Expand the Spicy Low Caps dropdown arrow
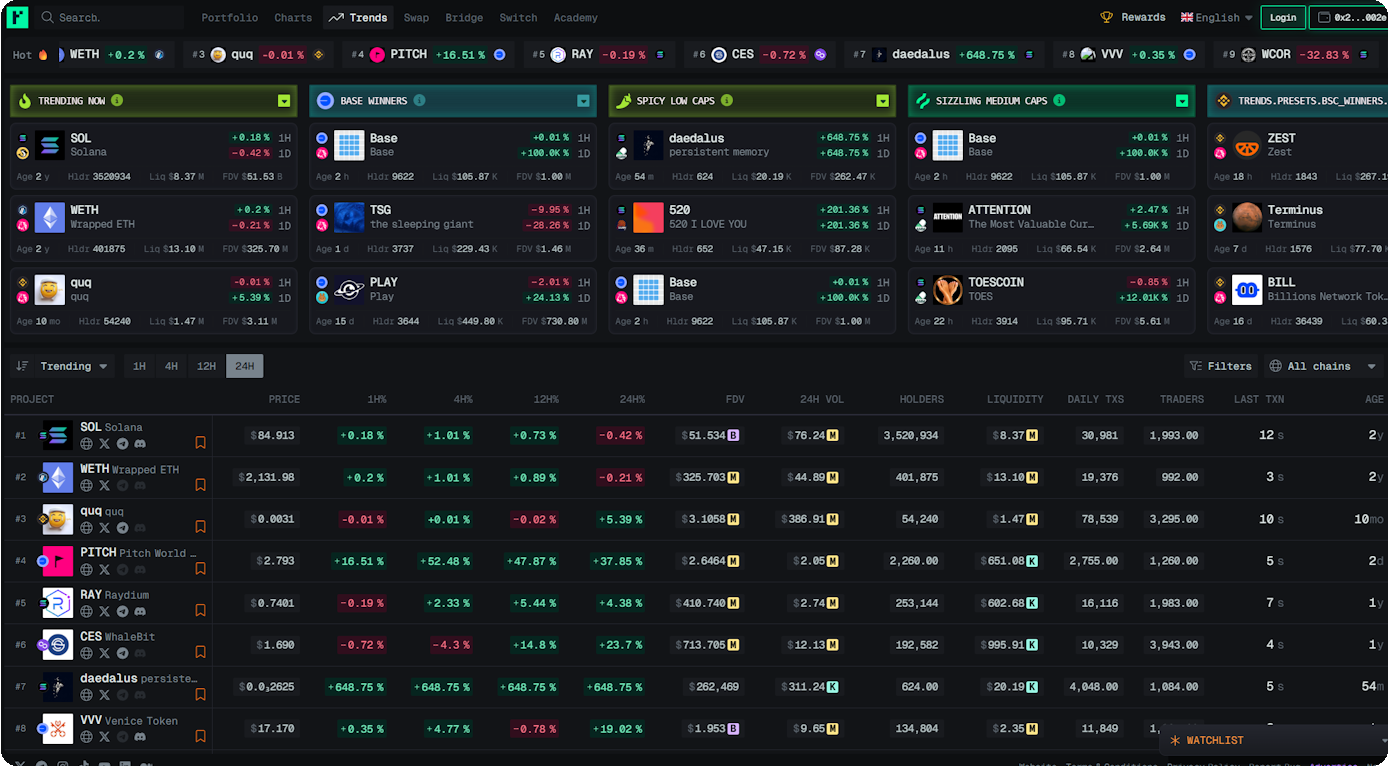Image resolution: width=1389 pixels, height=768 pixels. tap(882, 101)
